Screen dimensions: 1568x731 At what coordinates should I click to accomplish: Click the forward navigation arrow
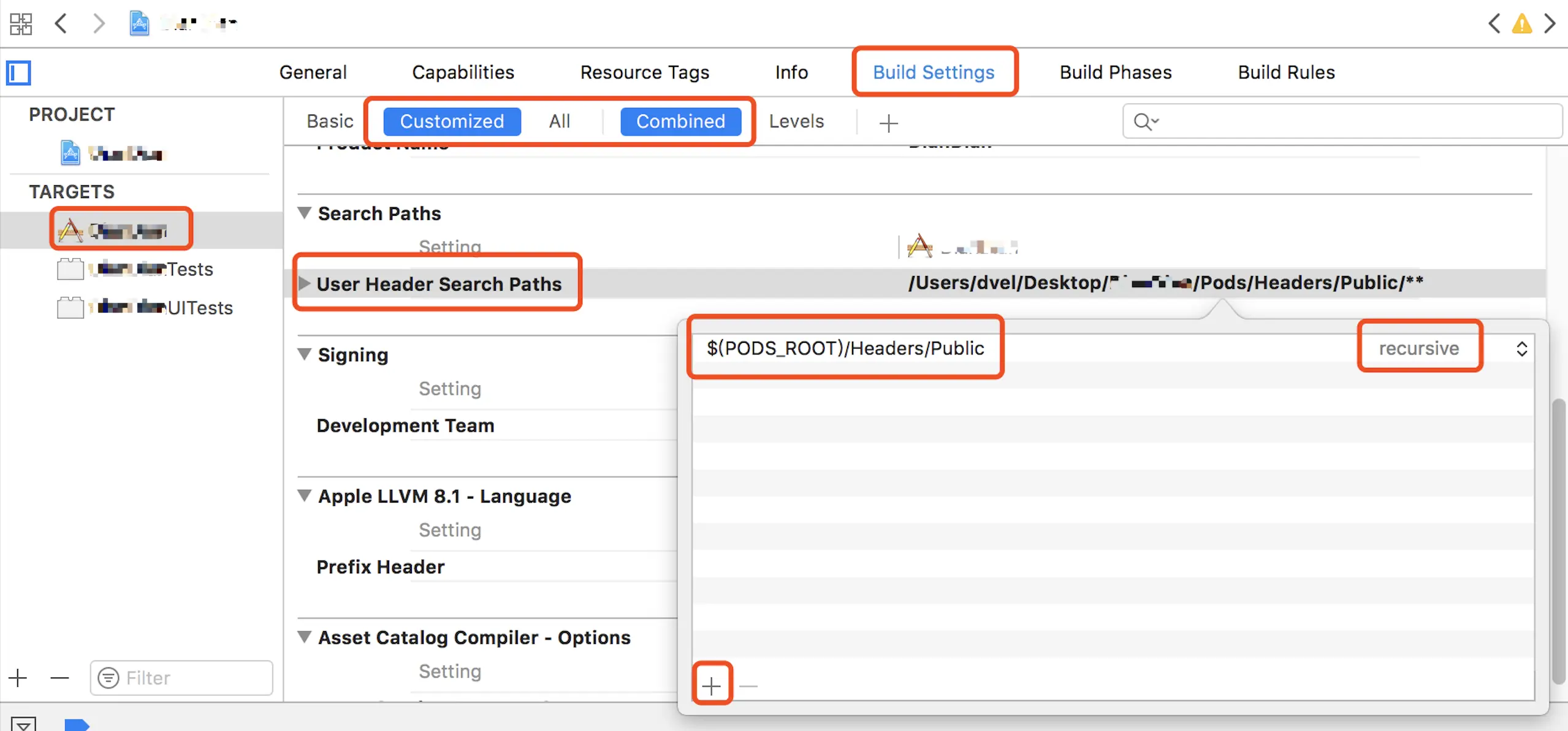(99, 23)
